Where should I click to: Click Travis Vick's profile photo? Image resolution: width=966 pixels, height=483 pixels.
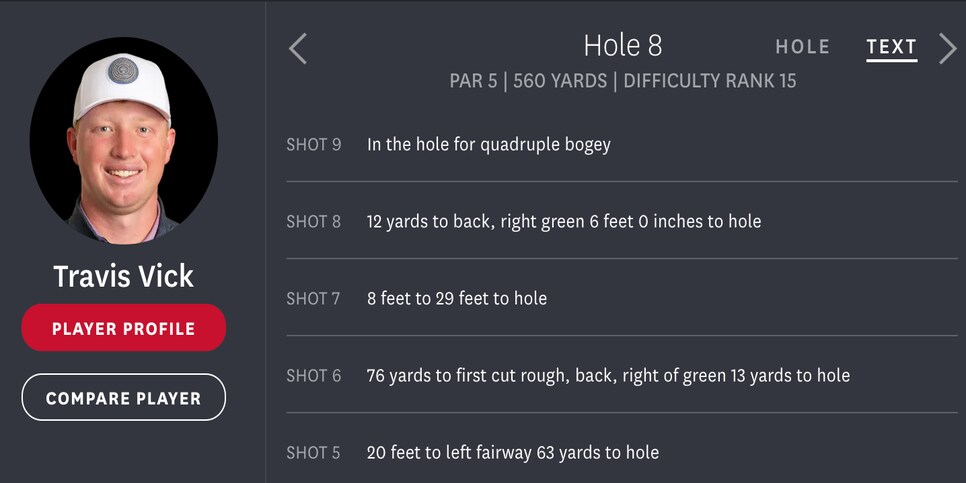coord(124,141)
